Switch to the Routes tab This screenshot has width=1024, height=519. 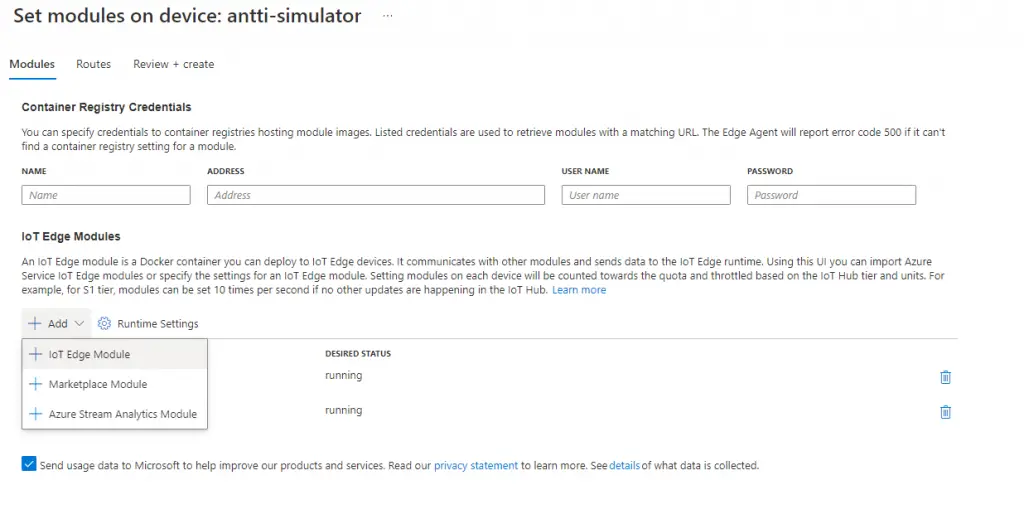[x=93, y=64]
